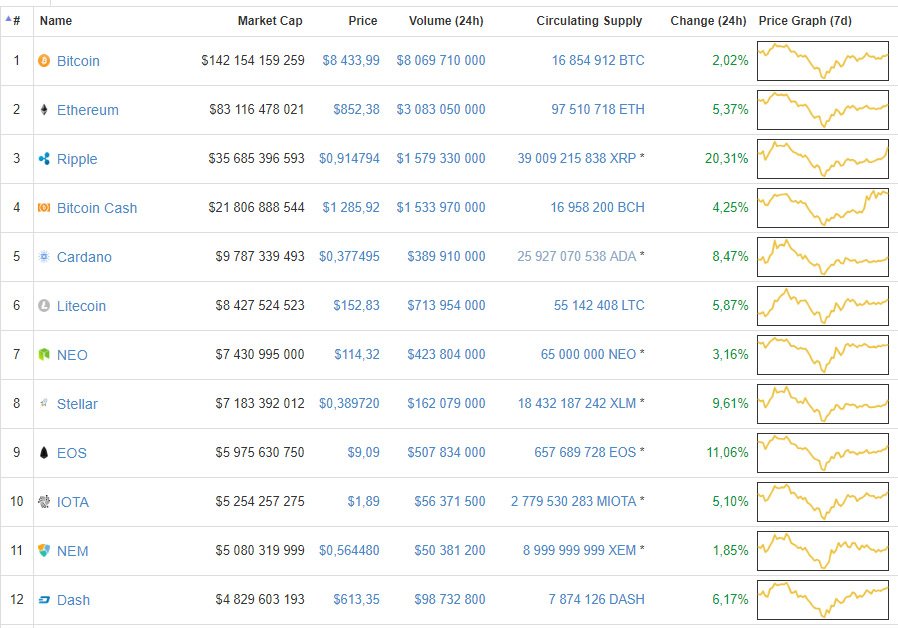
Task: Open Bitcoin Cash 7d price graph
Action: click(x=823, y=208)
